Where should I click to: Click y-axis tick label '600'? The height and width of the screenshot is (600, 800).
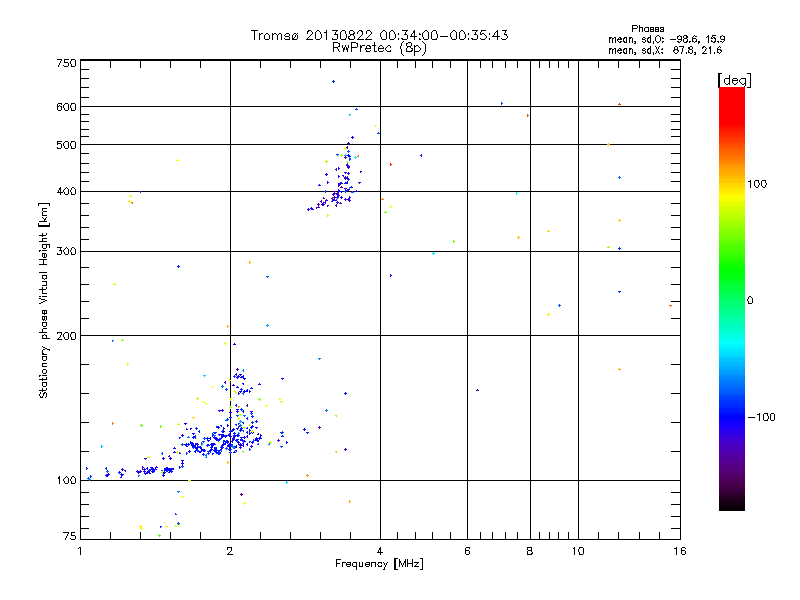click(66, 107)
